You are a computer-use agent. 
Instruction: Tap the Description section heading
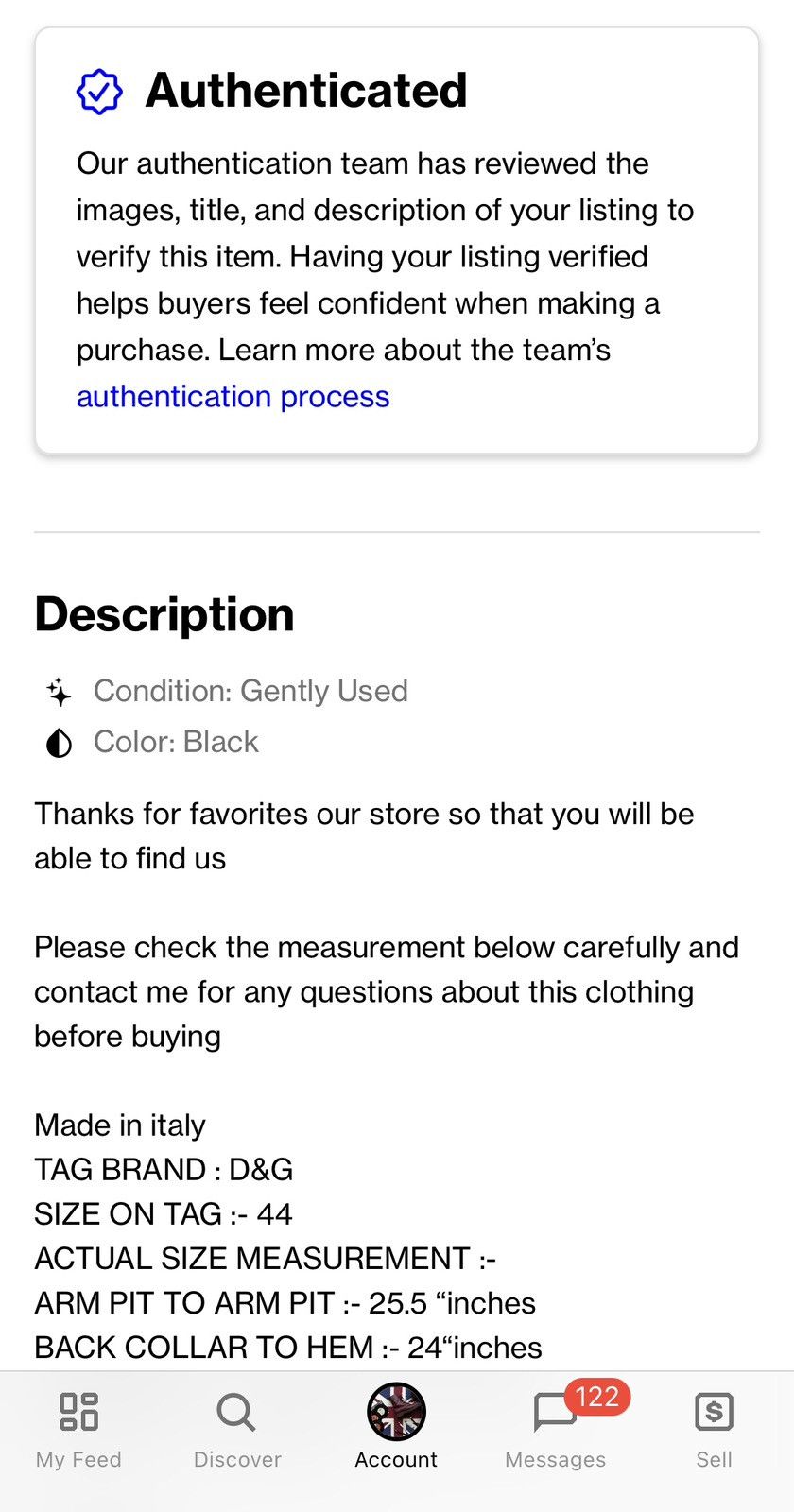(164, 614)
